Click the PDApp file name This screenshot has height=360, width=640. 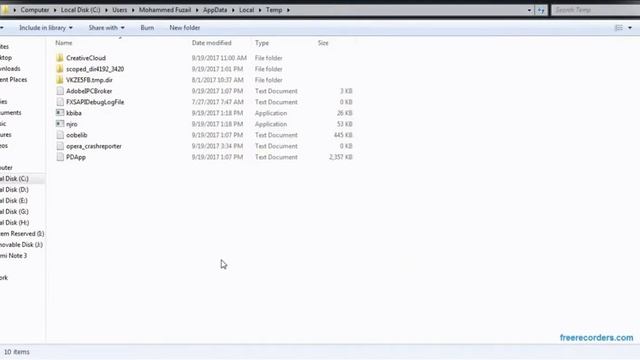76,157
